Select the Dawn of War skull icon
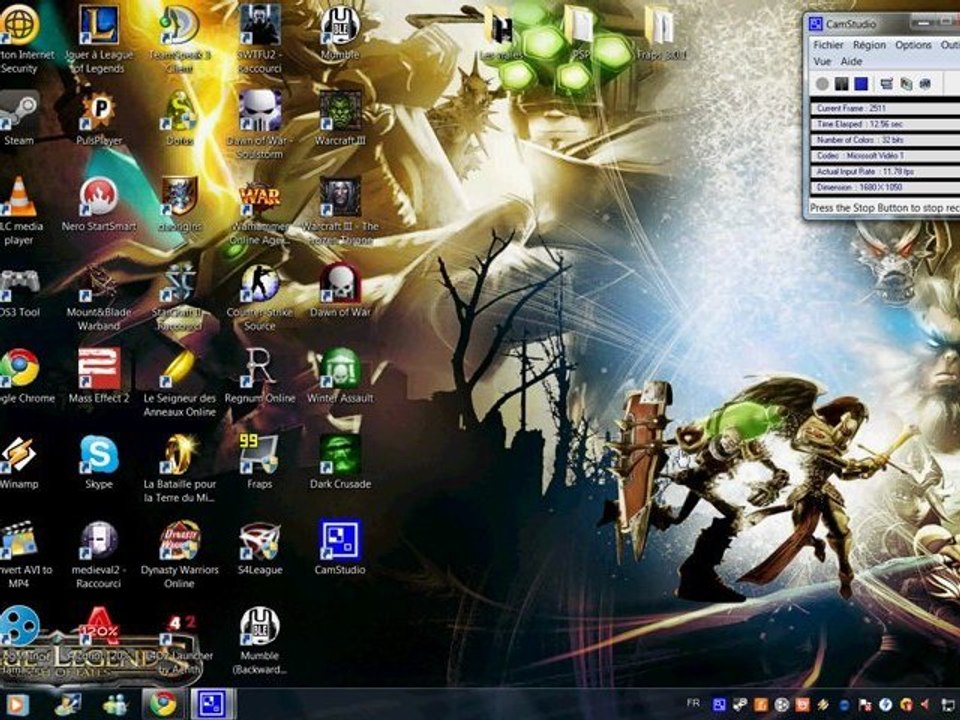Image resolution: width=960 pixels, height=720 pixels. click(340, 291)
